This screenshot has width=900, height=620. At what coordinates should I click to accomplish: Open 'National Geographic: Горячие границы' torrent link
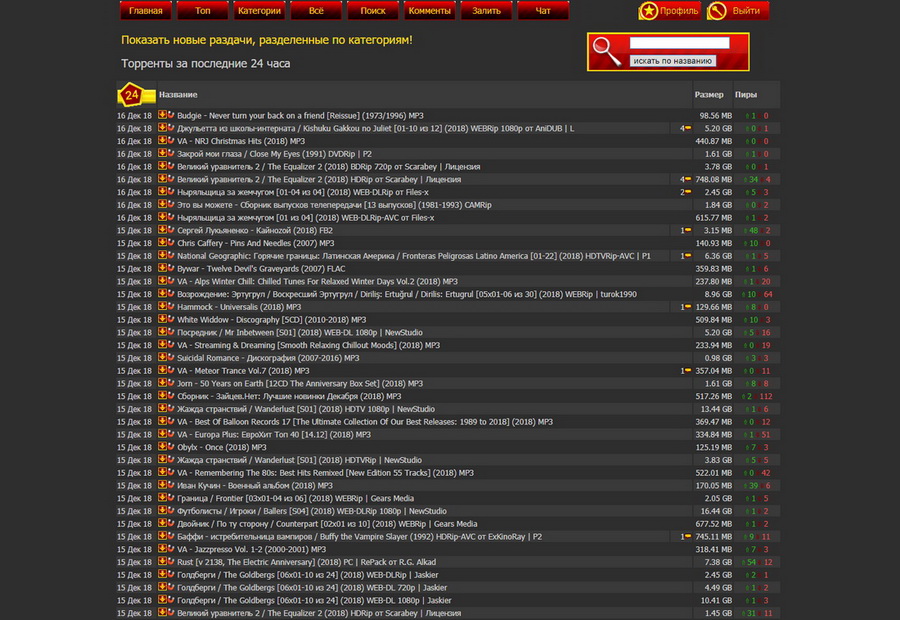click(x=414, y=256)
